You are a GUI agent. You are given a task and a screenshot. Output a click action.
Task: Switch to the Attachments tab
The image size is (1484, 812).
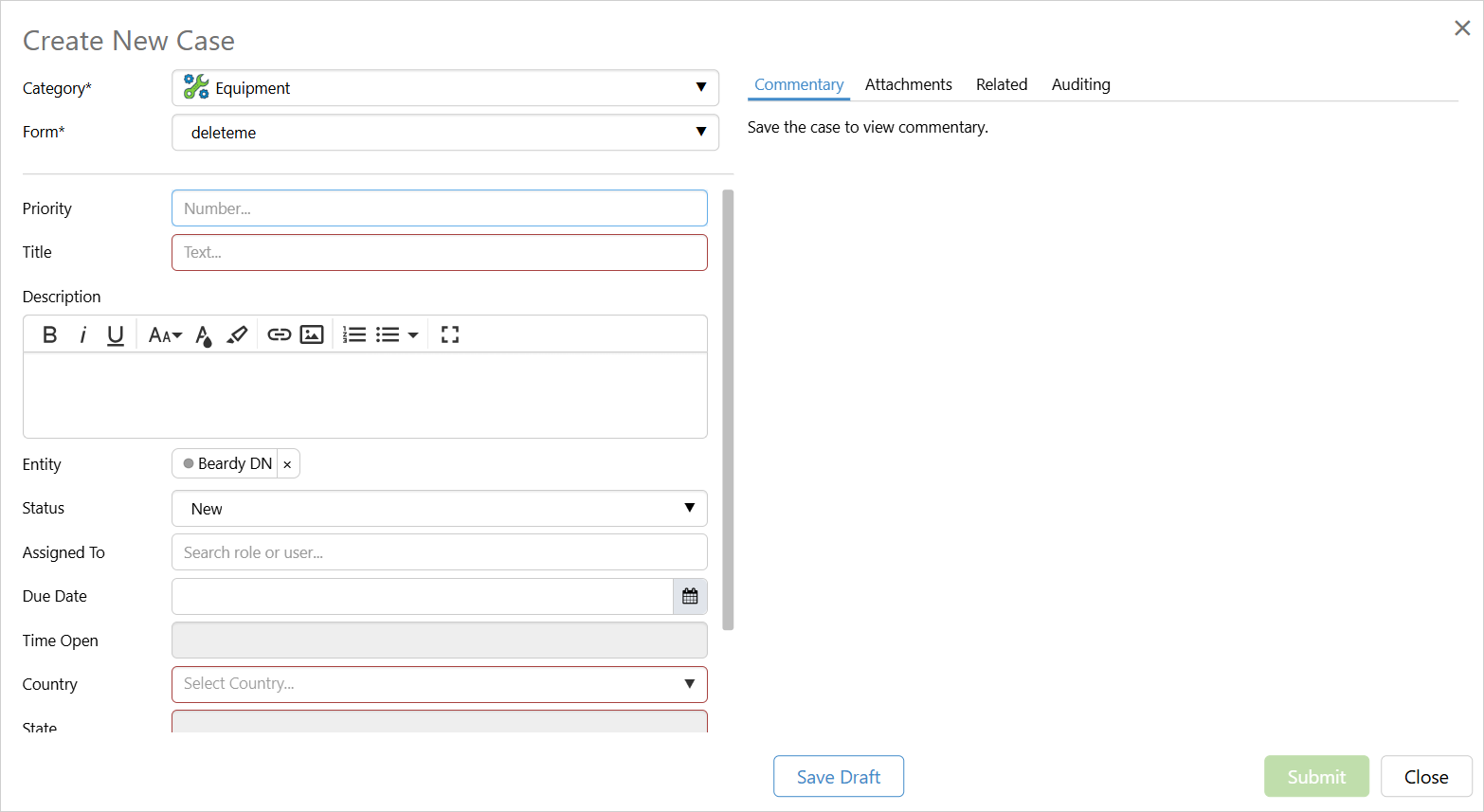tap(908, 84)
